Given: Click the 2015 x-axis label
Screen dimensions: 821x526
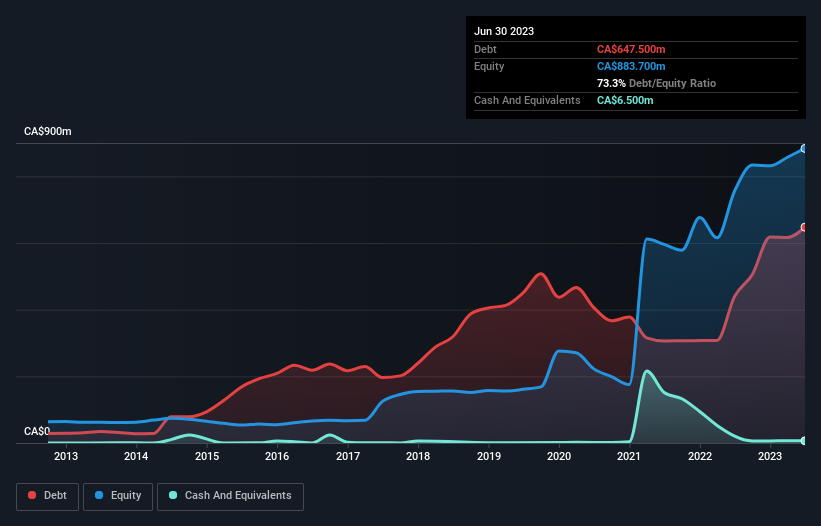Looking at the screenshot, I should point(207,456).
